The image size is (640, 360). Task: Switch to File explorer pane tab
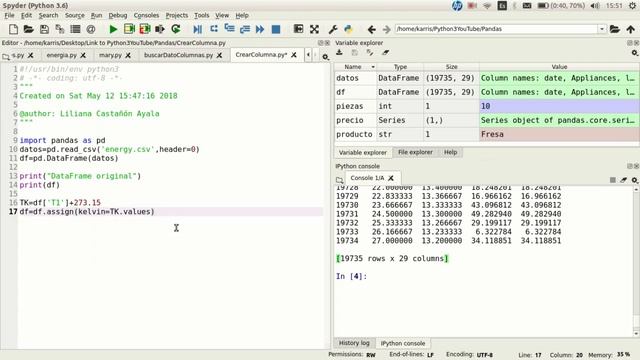[415, 152]
